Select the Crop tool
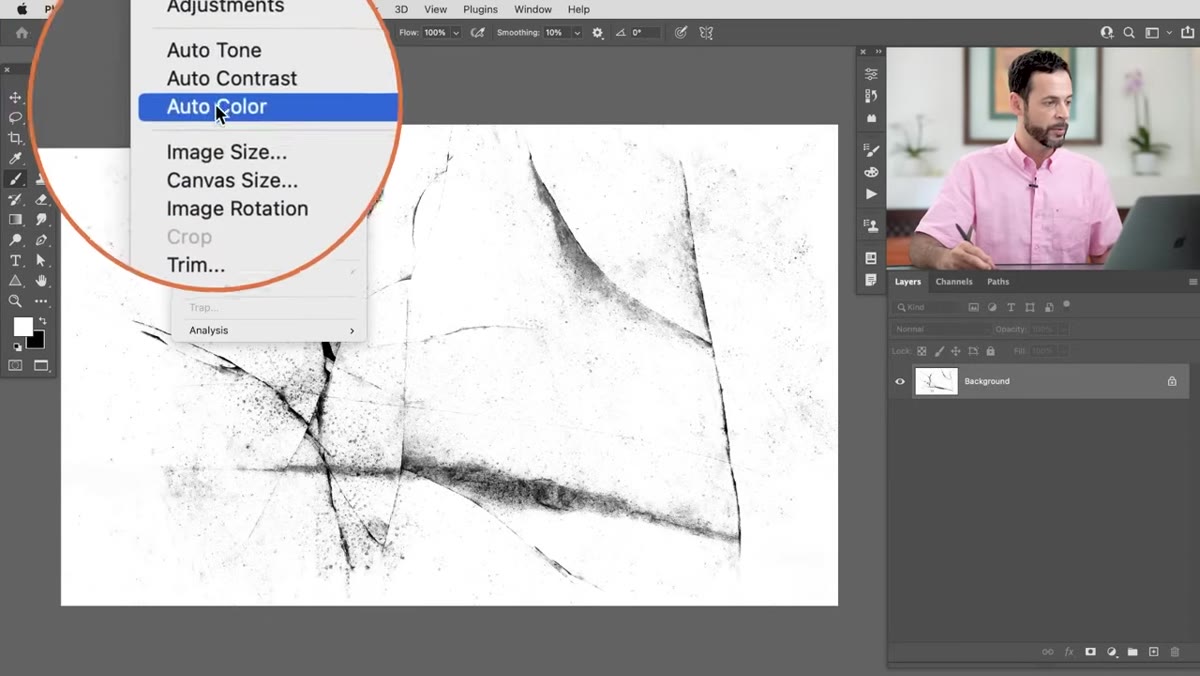Image resolution: width=1200 pixels, height=676 pixels. [x=15, y=138]
